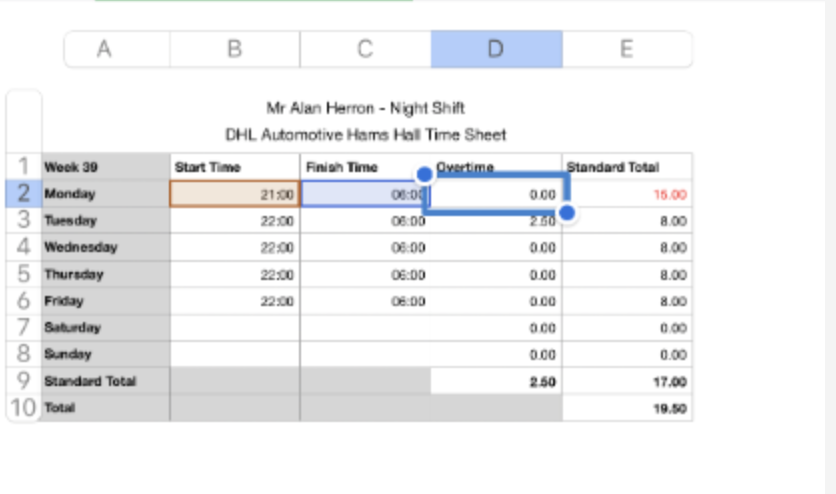Select row header 5

point(23,274)
